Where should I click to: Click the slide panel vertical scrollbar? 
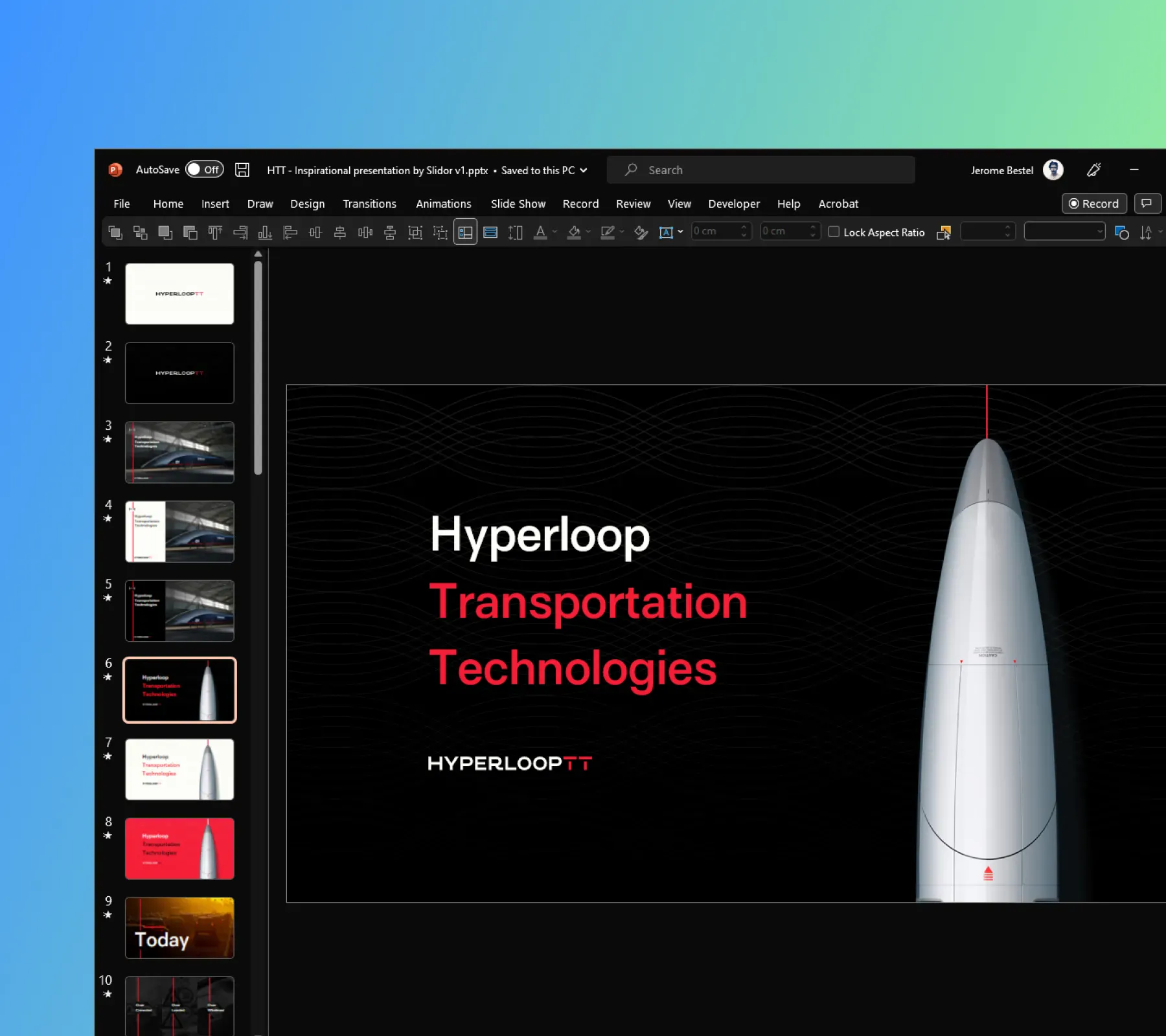point(258,368)
